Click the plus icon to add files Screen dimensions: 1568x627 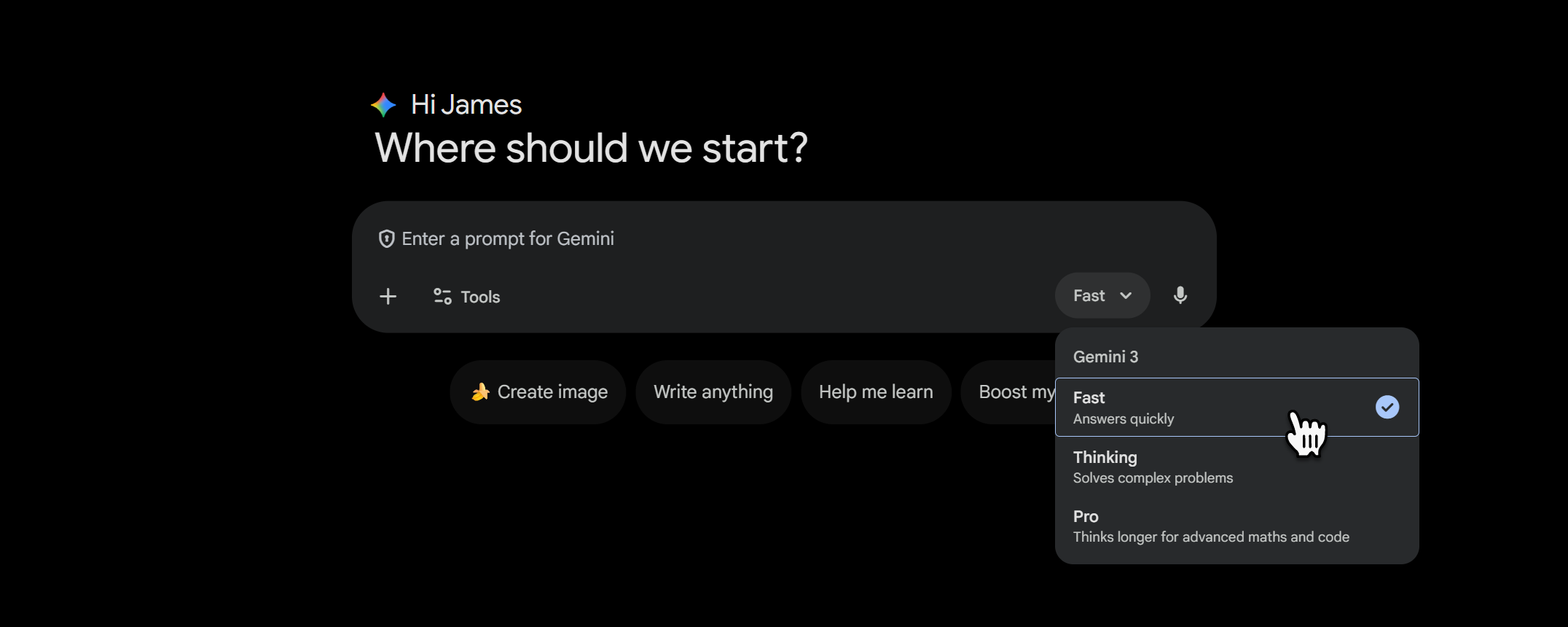pyautogui.click(x=388, y=296)
